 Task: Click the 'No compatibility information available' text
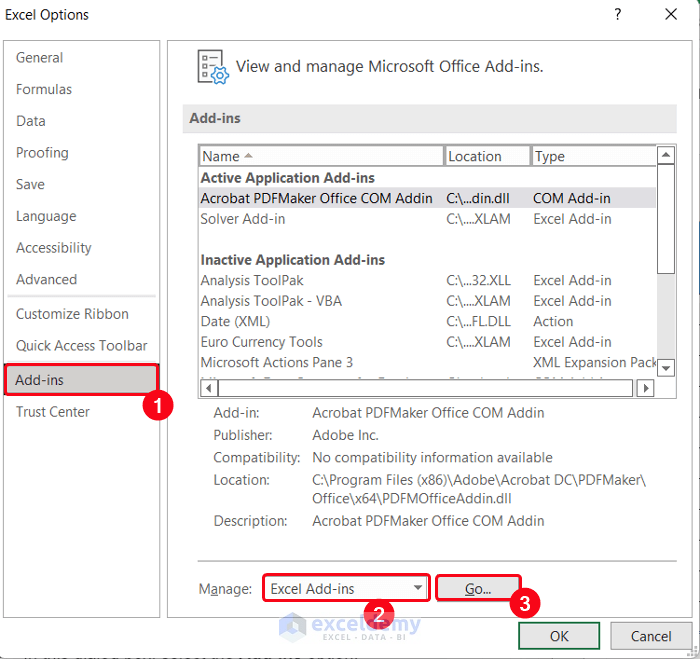pos(432,457)
